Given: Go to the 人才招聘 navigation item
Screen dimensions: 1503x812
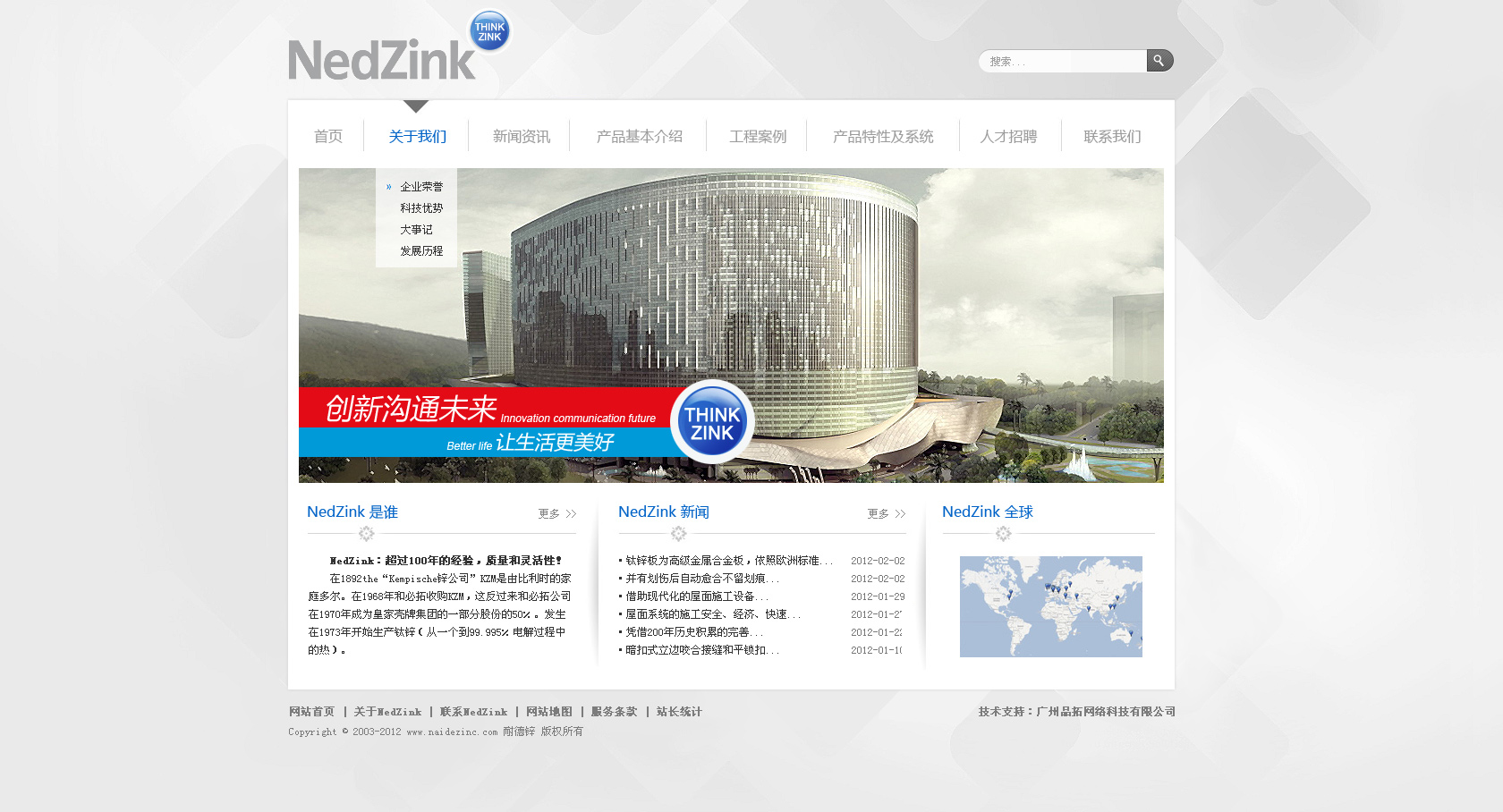Looking at the screenshot, I should [x=1008, y=136].
